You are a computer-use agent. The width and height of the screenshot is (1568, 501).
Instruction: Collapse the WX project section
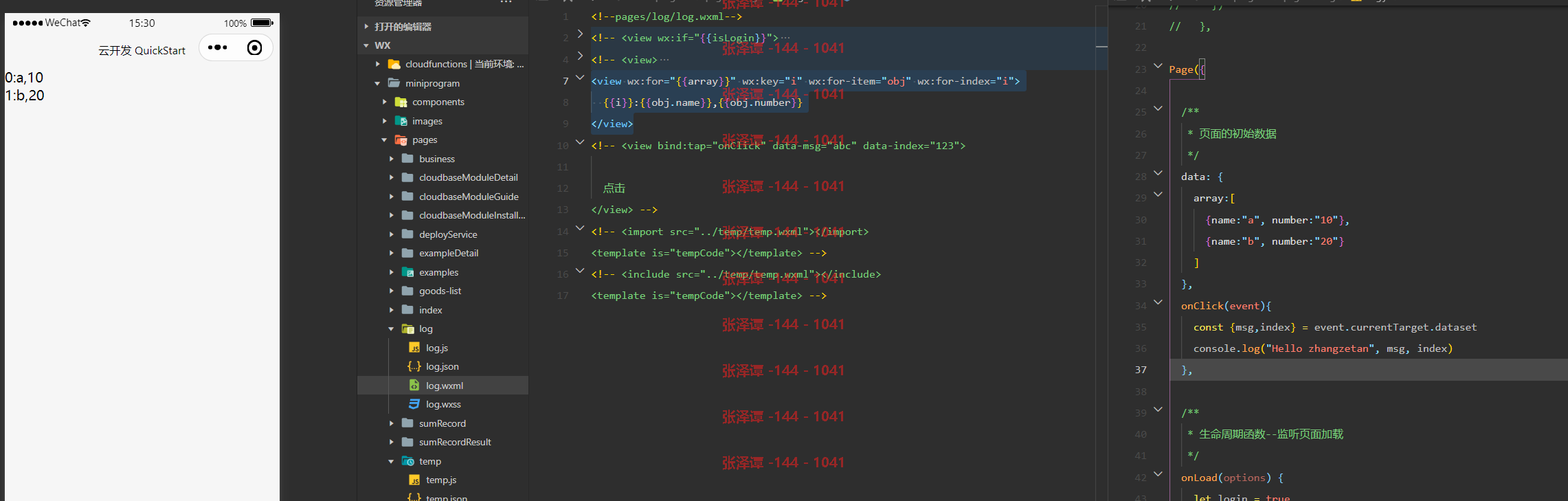[x=366, y=45]
